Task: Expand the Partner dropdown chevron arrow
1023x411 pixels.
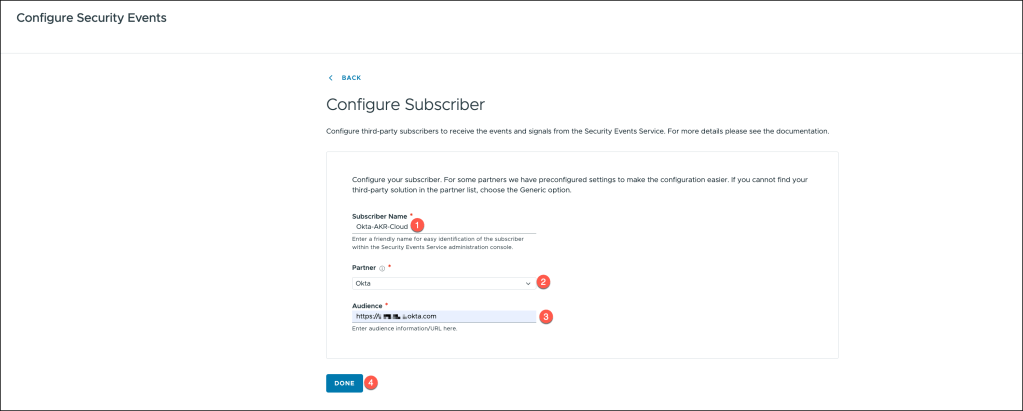Action: tap(528, 284)
